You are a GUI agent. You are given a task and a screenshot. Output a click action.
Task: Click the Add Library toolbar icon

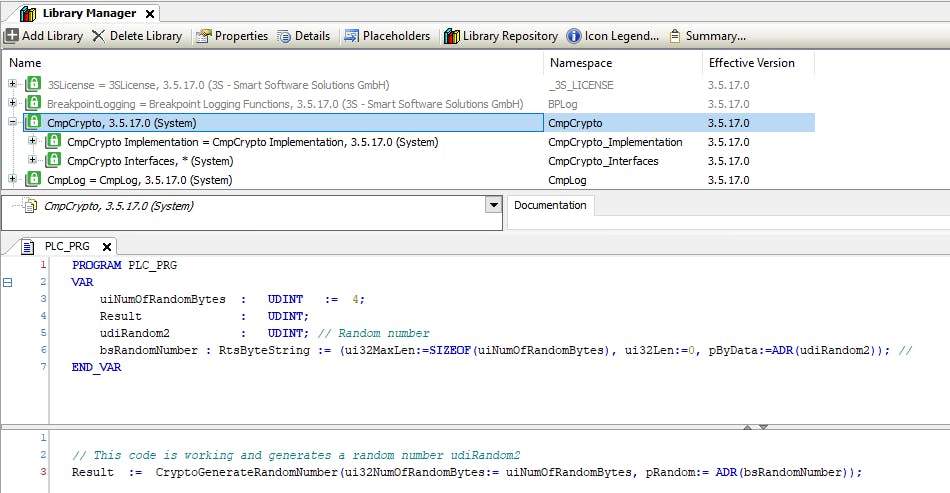tap(12, 36)
